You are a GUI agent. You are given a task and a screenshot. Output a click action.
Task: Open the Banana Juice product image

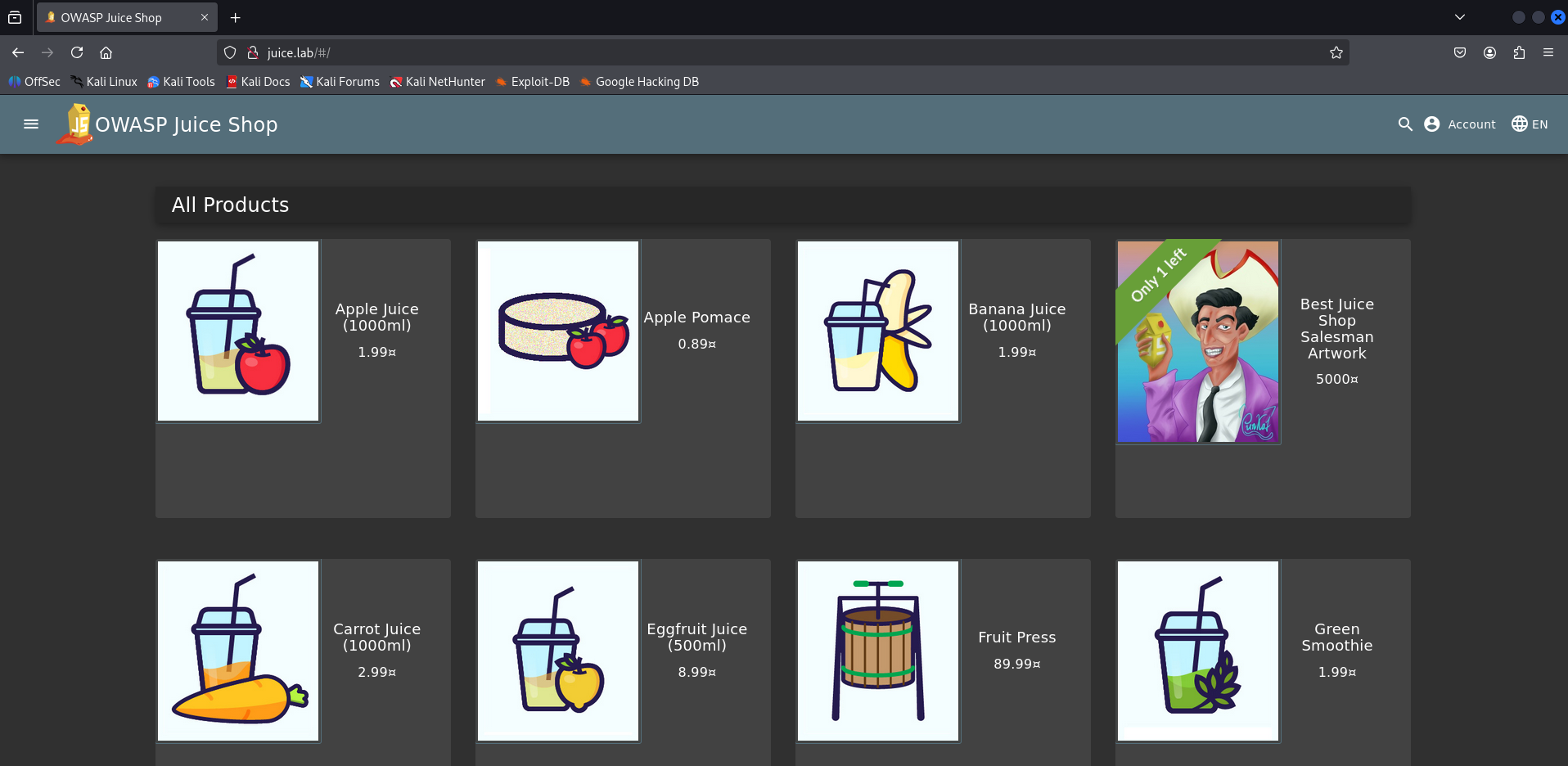878,331
